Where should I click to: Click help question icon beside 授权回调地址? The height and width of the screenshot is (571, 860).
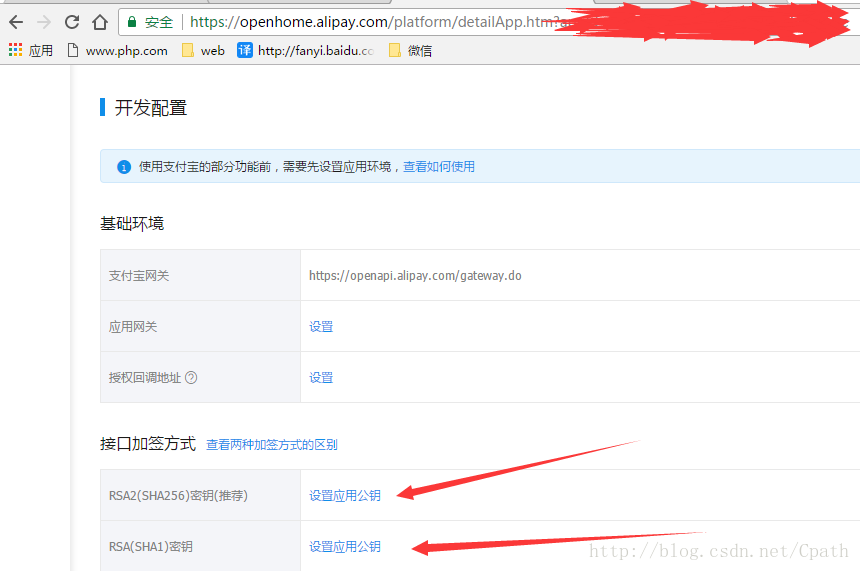[x=191, y=377]
